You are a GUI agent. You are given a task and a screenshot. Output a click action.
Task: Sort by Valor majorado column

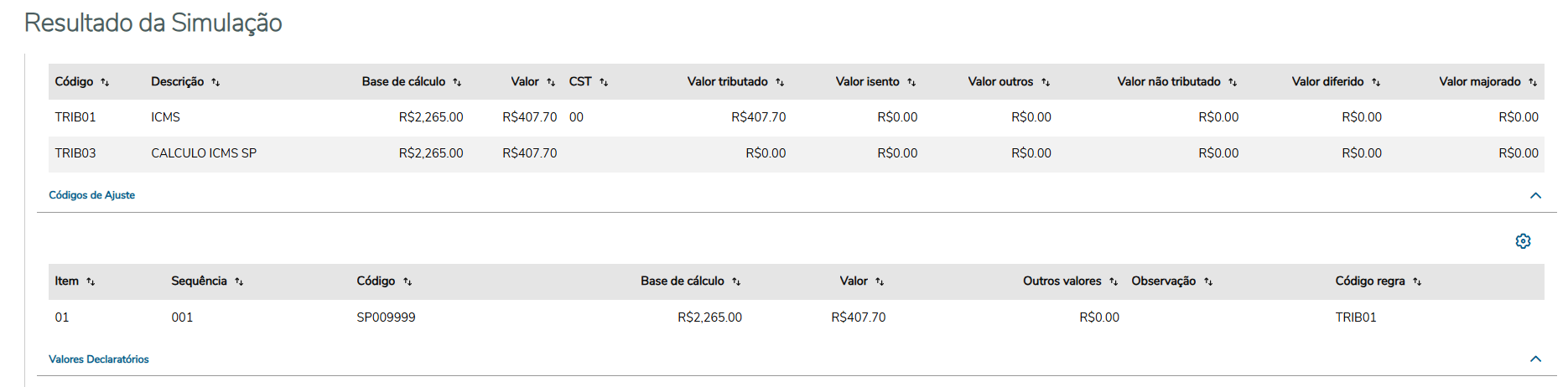click(1533, 82)
